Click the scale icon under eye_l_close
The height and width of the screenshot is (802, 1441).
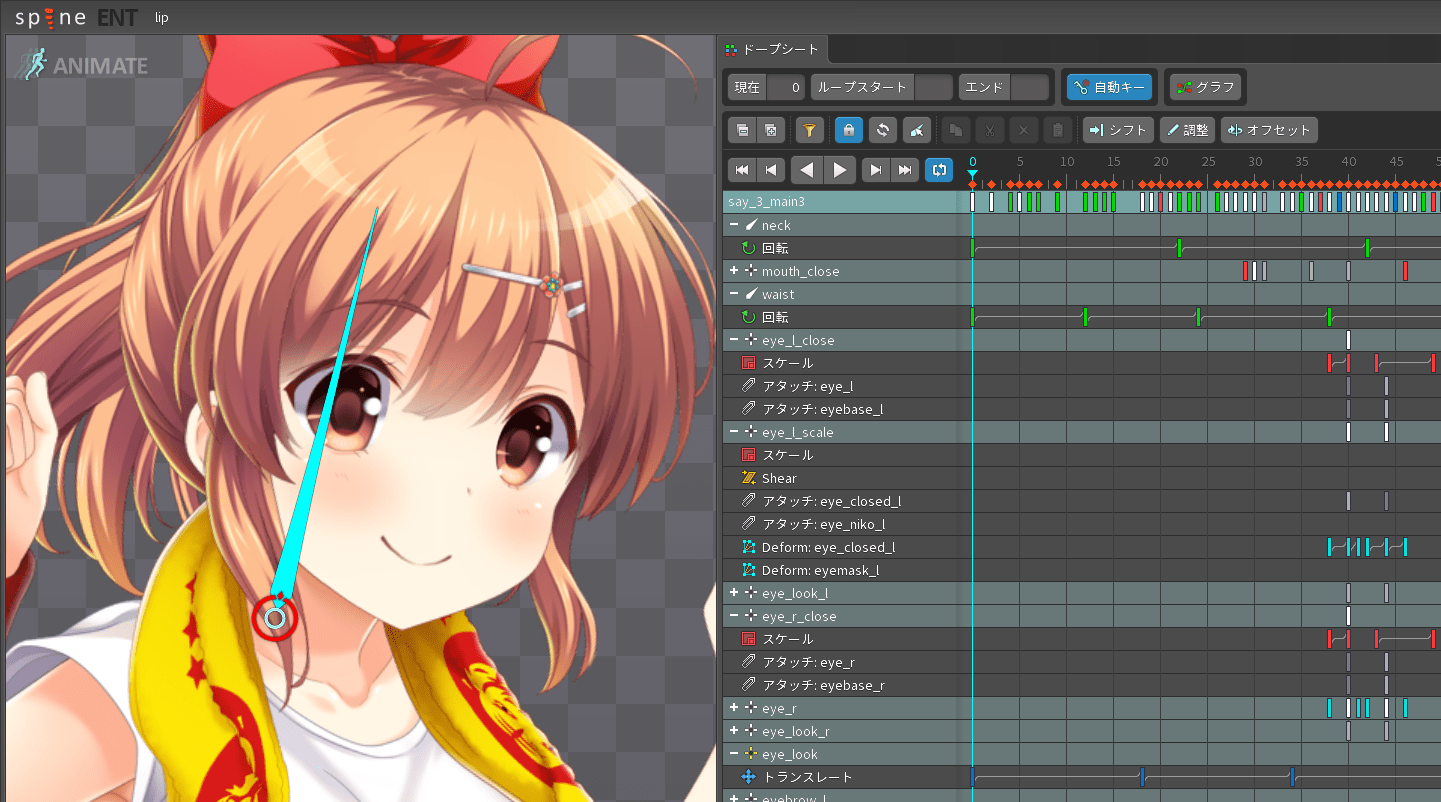[x=748, y=363]
